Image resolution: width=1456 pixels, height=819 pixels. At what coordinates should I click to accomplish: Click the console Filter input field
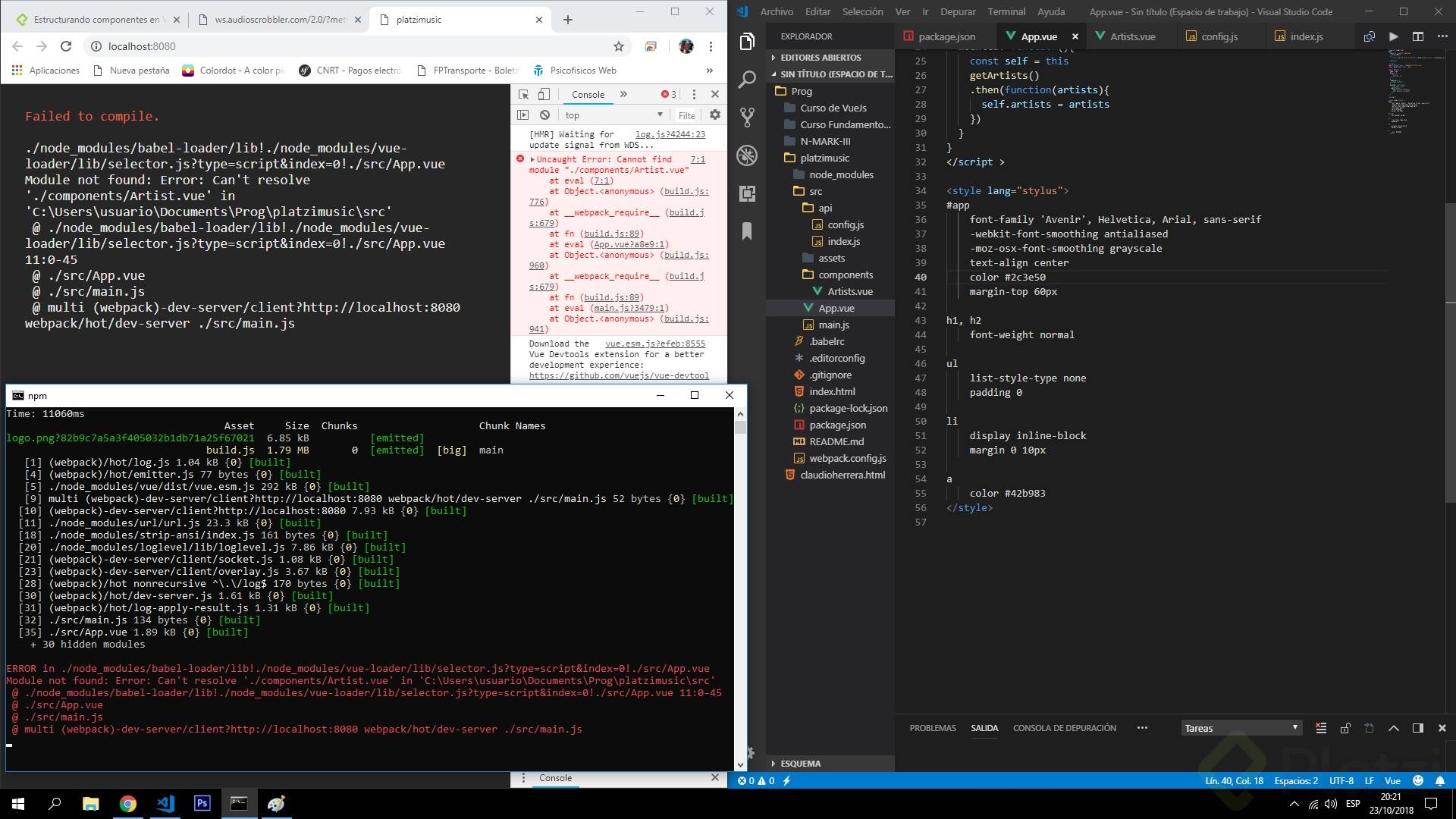(x=687, y=115)
